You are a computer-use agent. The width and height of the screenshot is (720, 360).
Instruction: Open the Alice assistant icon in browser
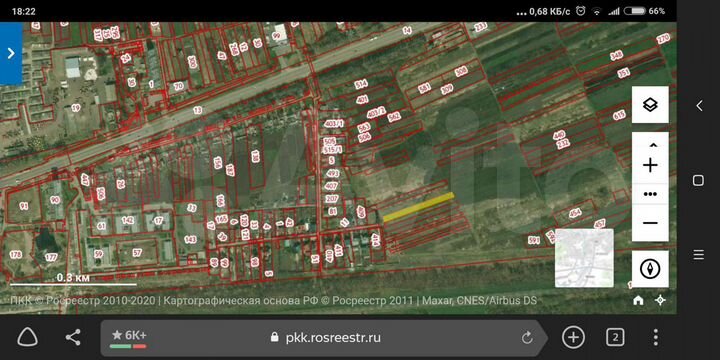[x=28, y=338]
